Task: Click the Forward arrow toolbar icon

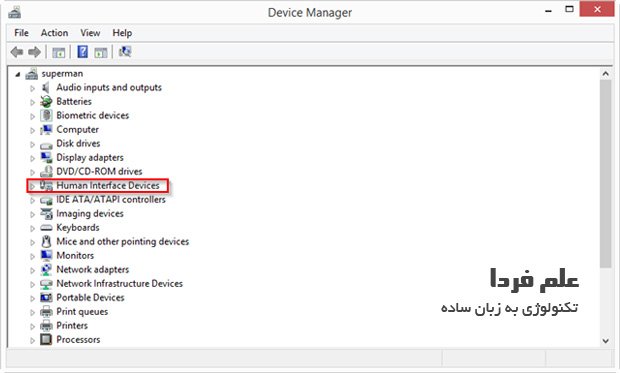Action: point(35,52)
